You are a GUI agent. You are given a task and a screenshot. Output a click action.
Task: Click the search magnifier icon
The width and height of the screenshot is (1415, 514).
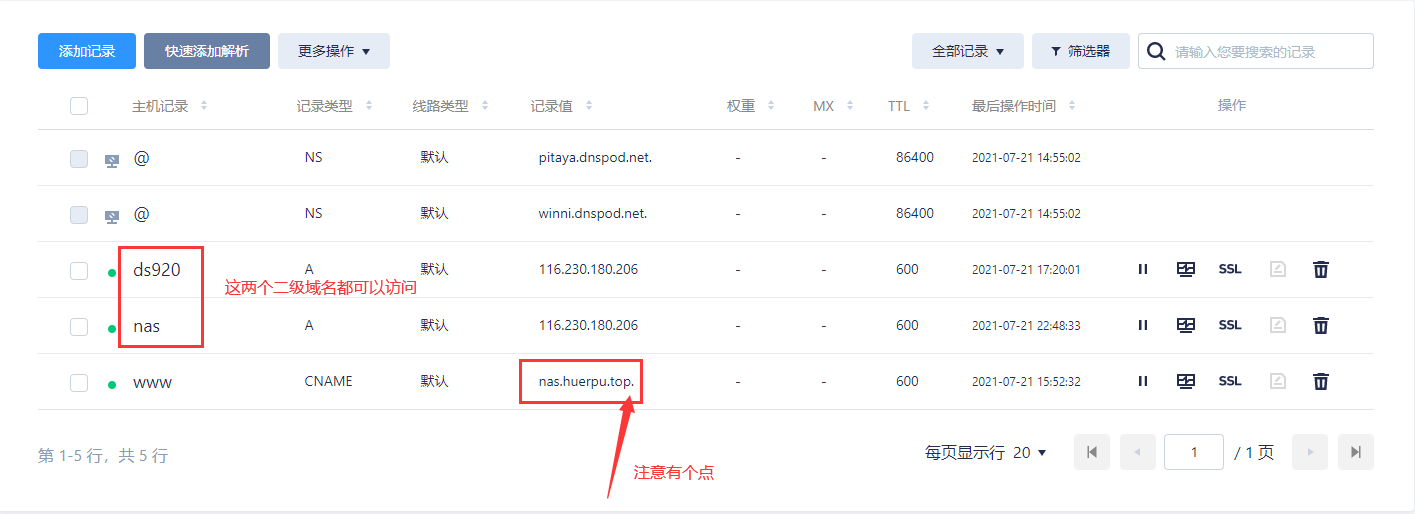pos(1156,52)
